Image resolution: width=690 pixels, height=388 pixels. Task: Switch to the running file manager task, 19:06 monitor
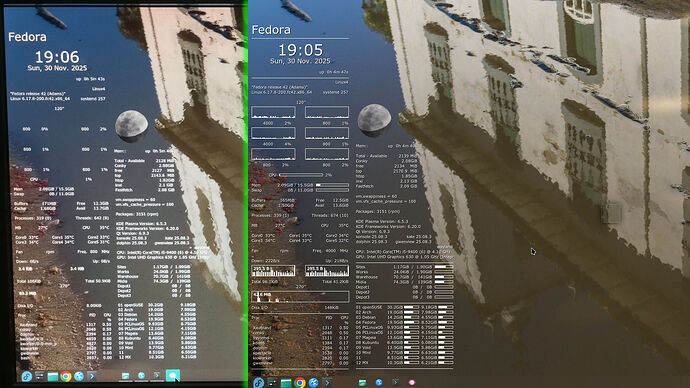pyautogui.click(x=125, y=376)
